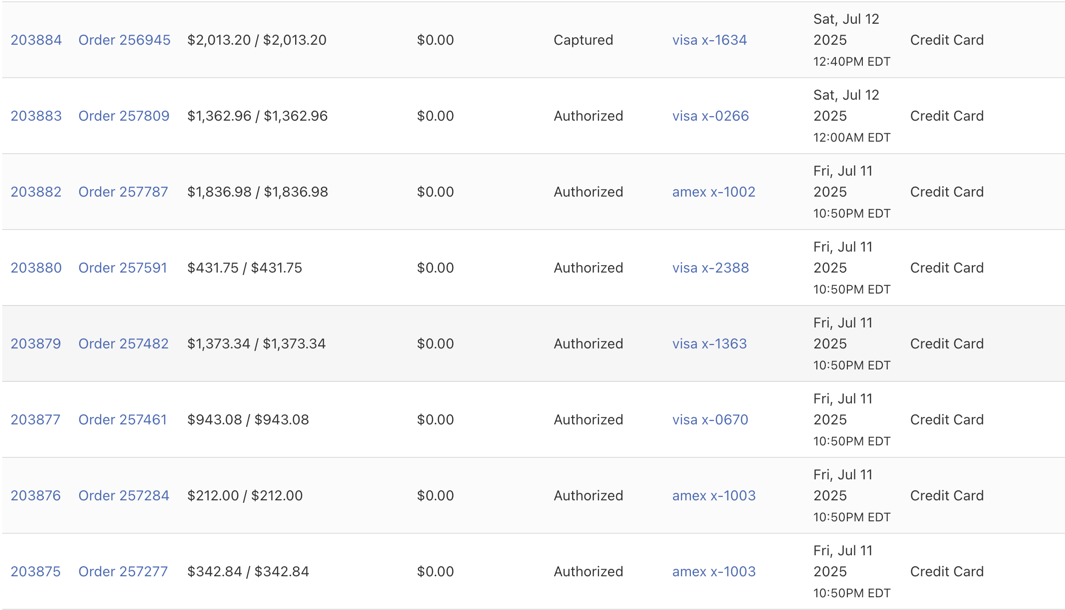Open Order 257809

(x=124, y=115)
